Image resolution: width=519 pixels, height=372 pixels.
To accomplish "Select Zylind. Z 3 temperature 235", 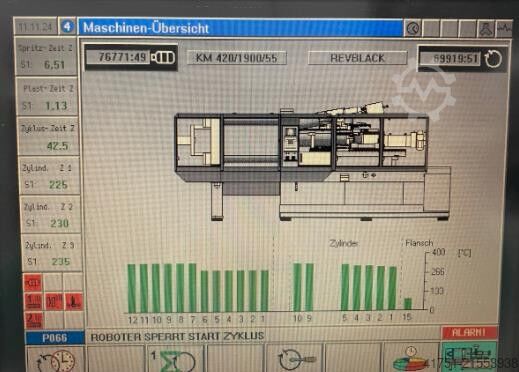I will [x=52, y=253].
